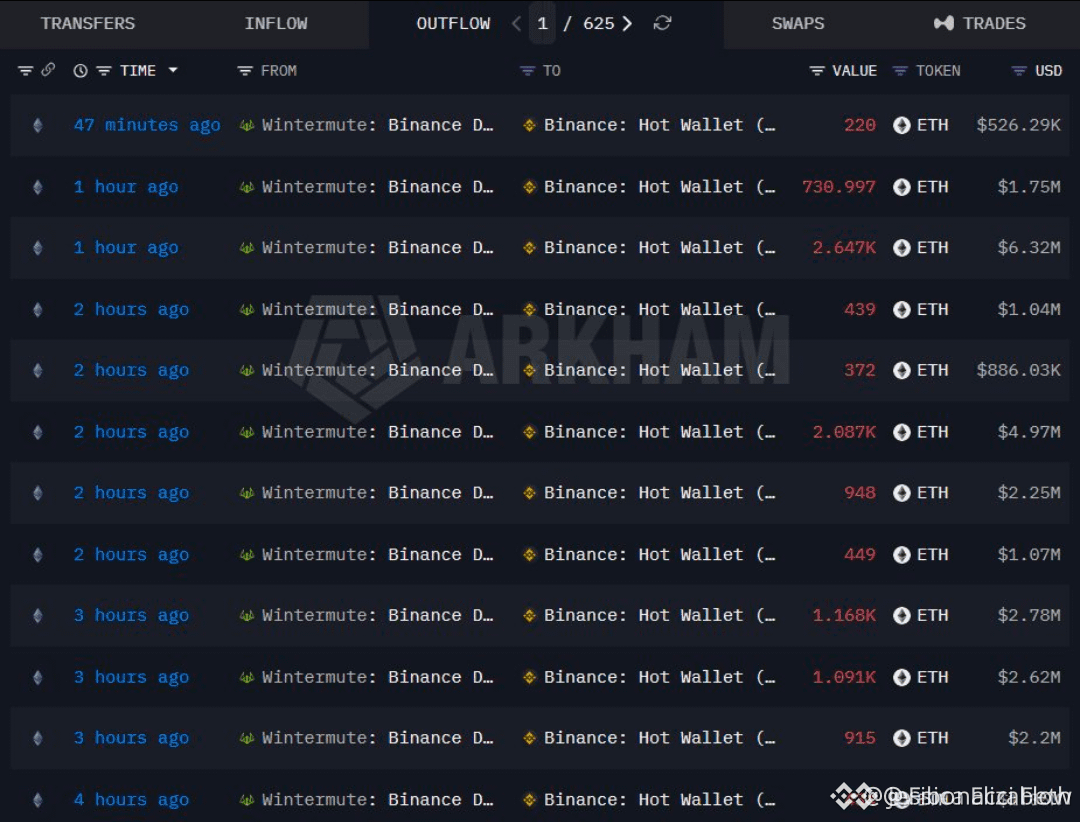Click Binance logo icon in $6.32M row
Screen dimensions: 1080x822
click(x=529, y=247)
